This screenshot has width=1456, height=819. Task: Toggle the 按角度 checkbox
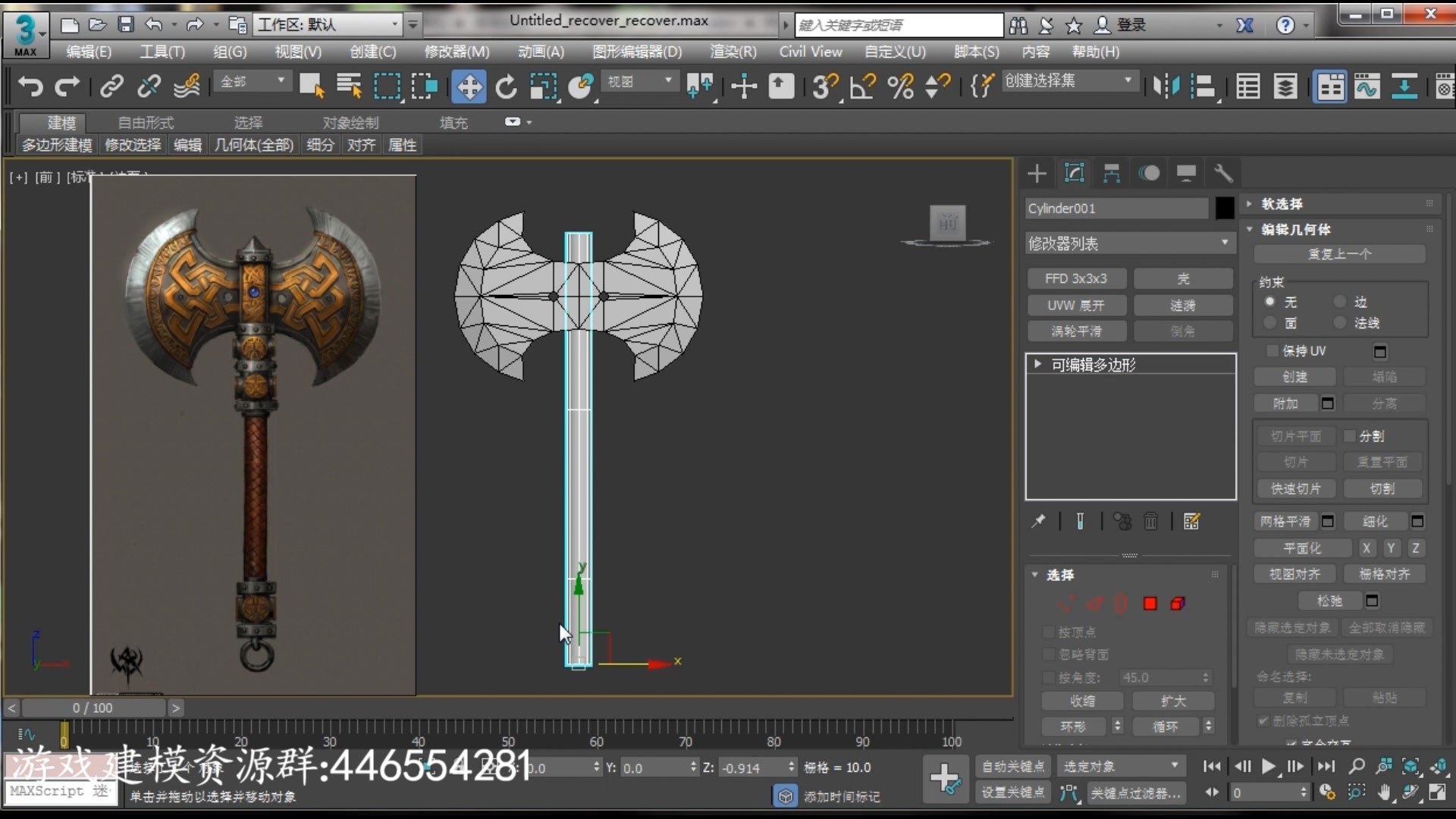click(x=1048, y=676)
